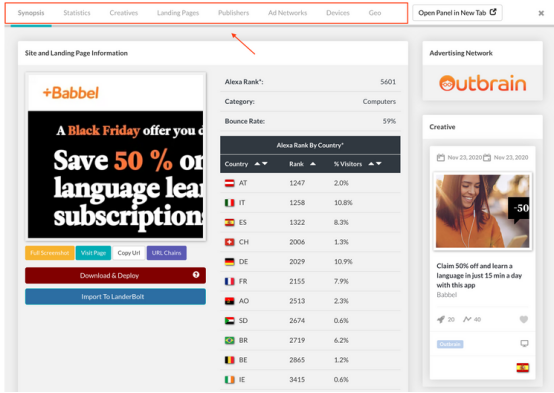The height and width of the screenshot is (393, 554).
Task: Click the Full Screenshot button
Action: click(50, 253)
